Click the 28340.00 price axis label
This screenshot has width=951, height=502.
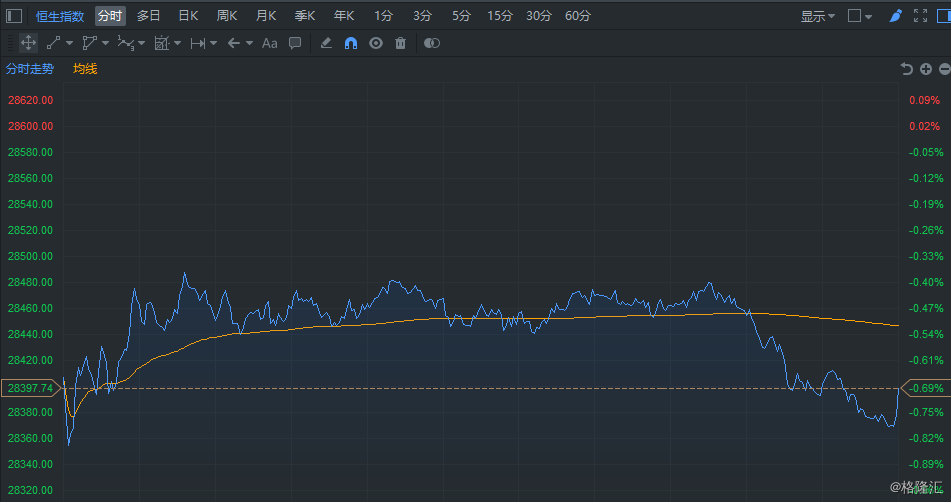(x=30, y=464)
